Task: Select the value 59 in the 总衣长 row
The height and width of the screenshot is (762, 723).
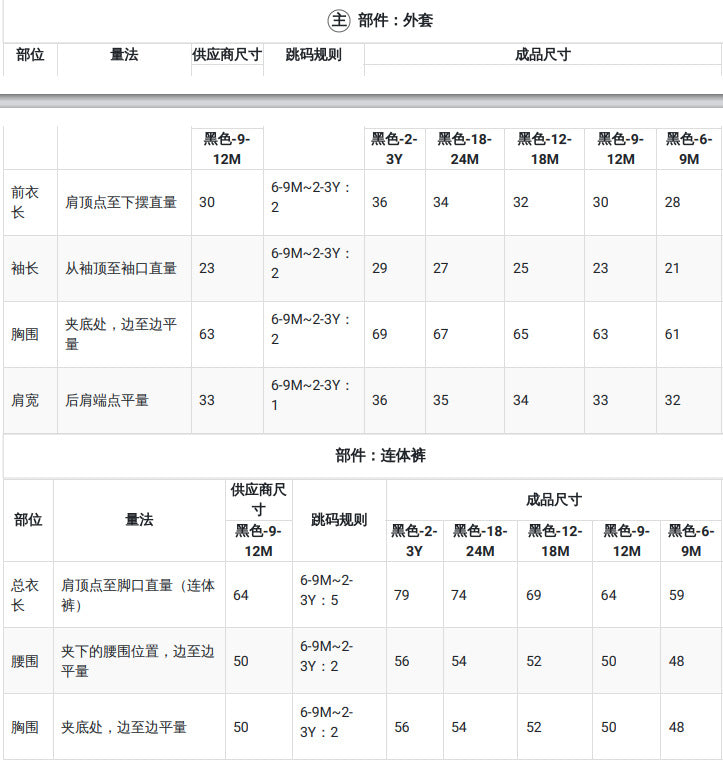Action: tap(677, 595)
